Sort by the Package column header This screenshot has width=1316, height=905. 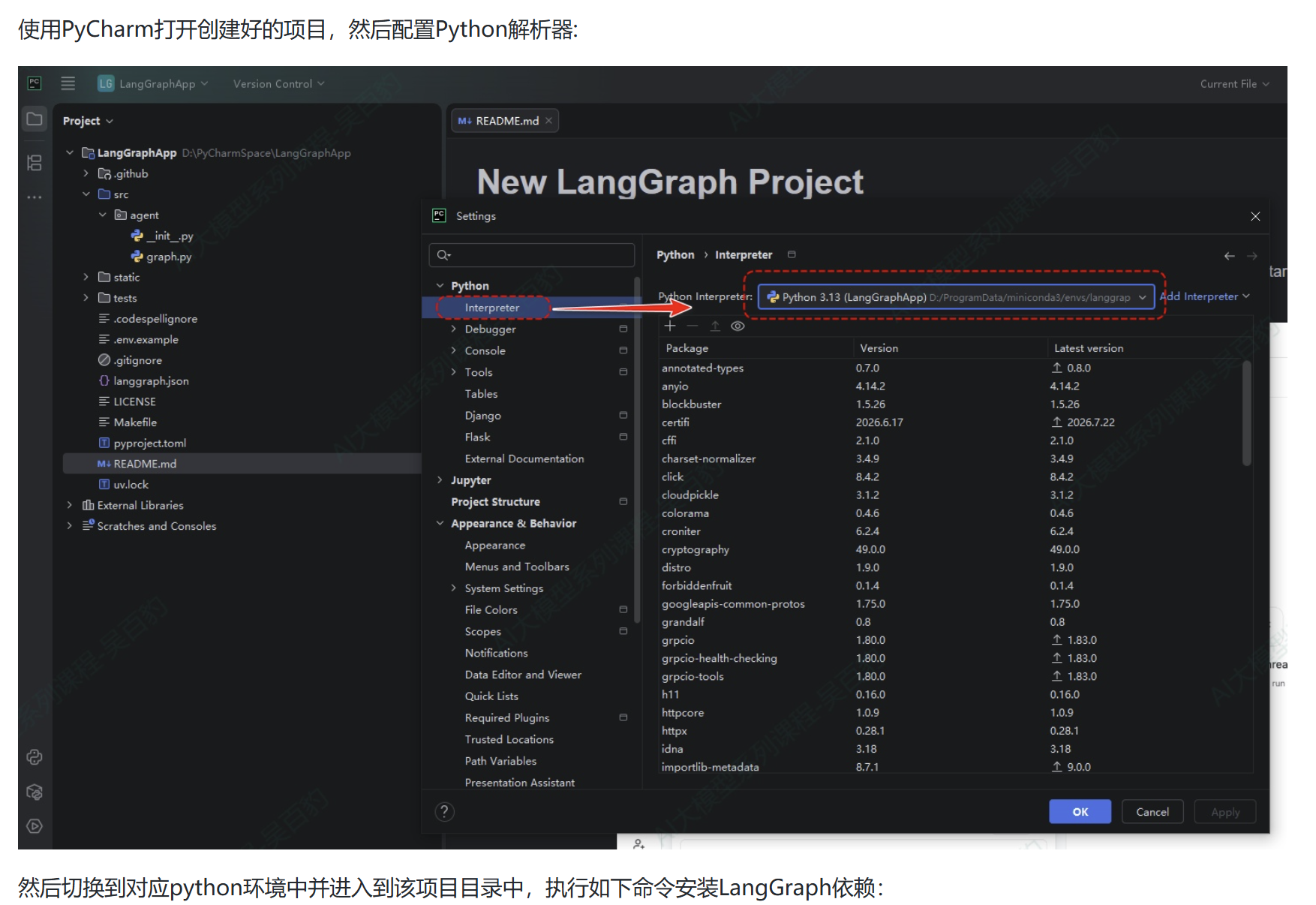756,348
